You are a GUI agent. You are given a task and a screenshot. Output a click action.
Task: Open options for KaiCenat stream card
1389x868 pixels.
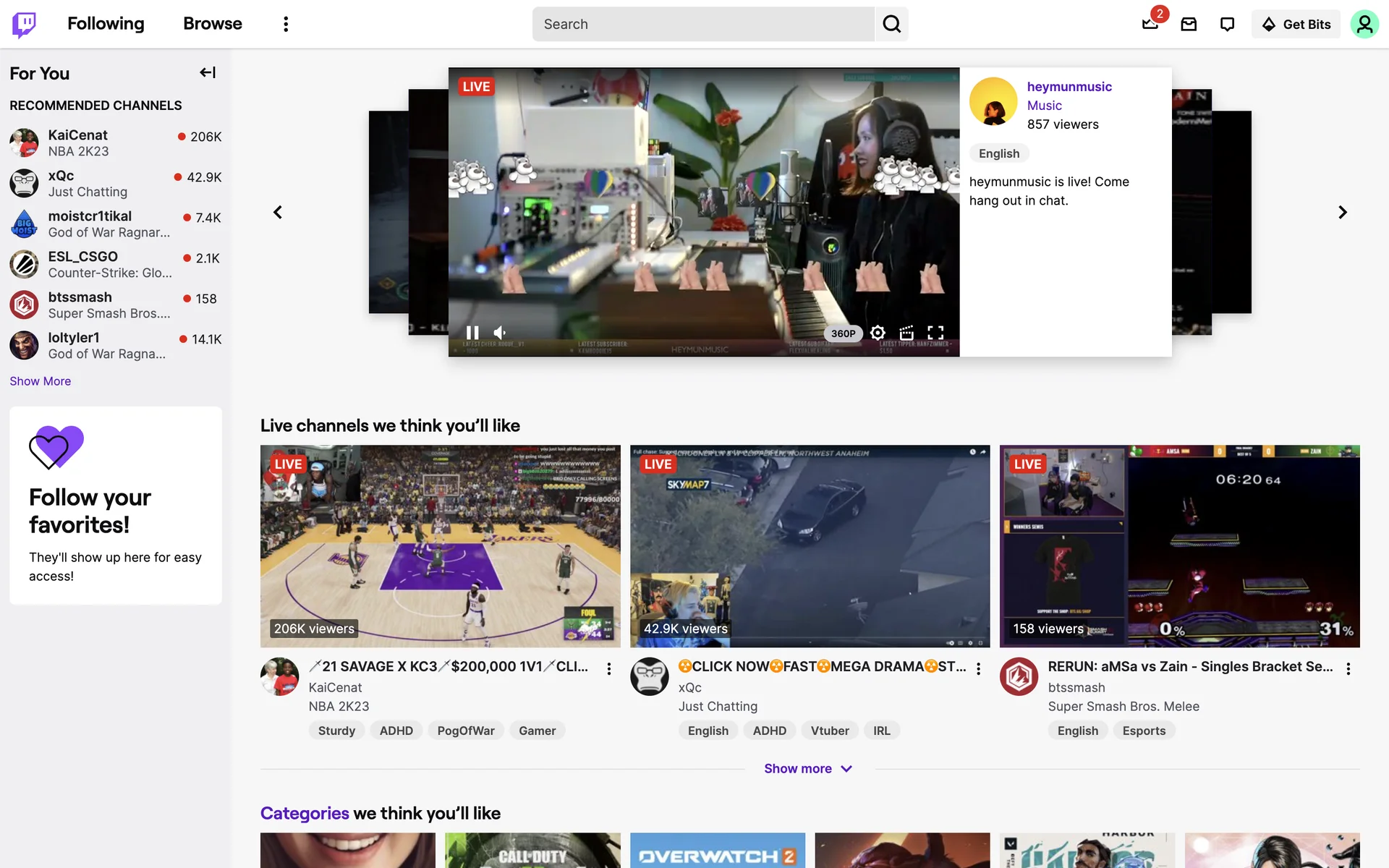pyautogui.click(x=609, y=668)
